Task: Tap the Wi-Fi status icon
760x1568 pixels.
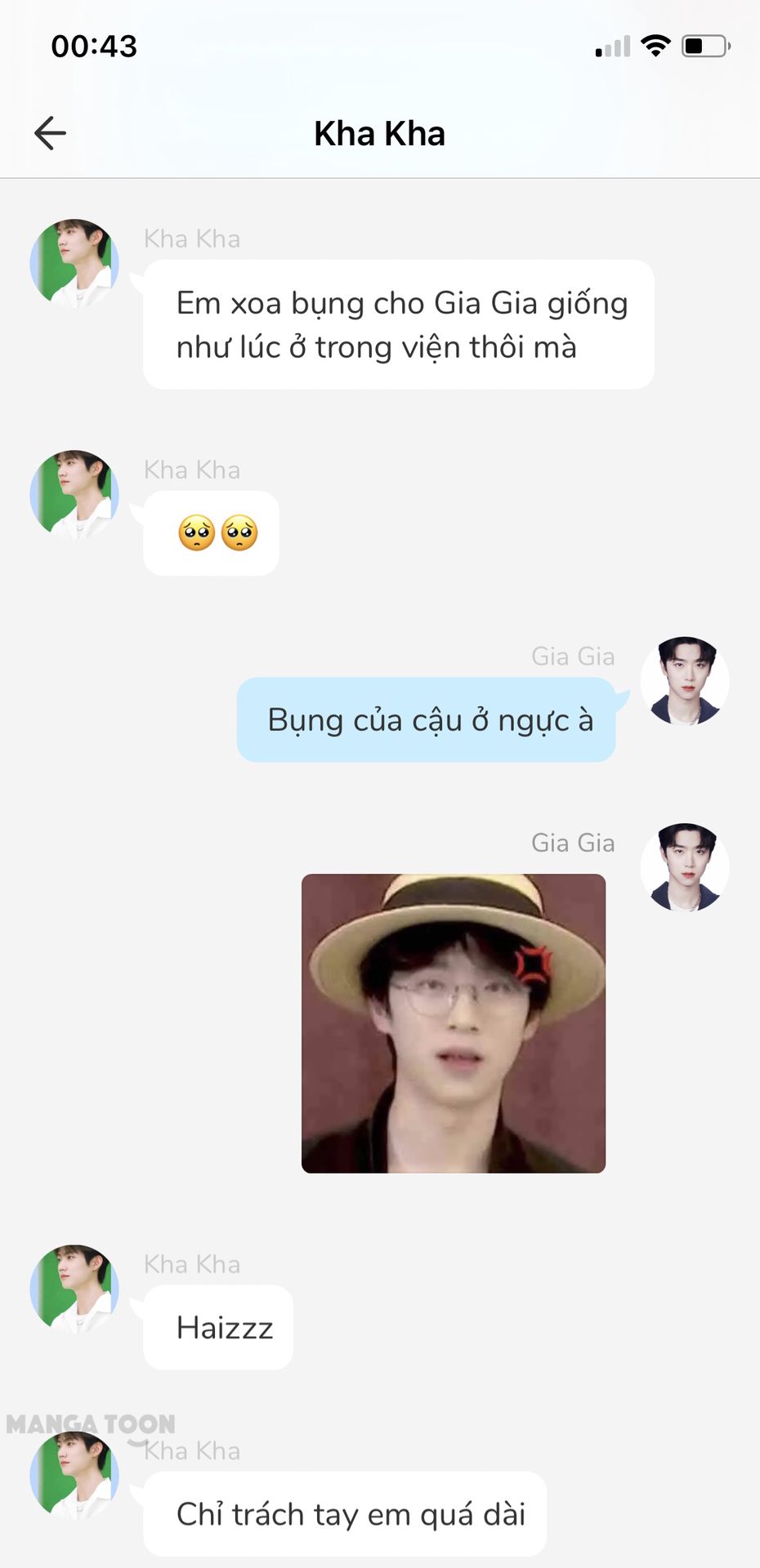Action: click(x=655, y=46)
